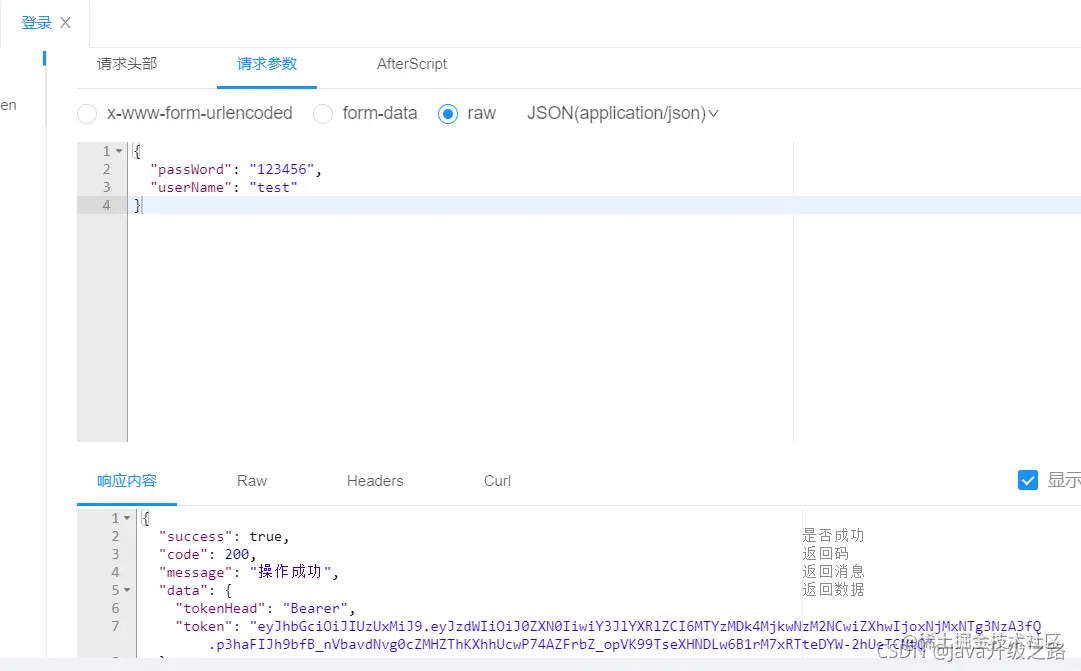Switch to the 登录 tab
The width and height of the screenshot is (1081, 671).
click(36, 23)
